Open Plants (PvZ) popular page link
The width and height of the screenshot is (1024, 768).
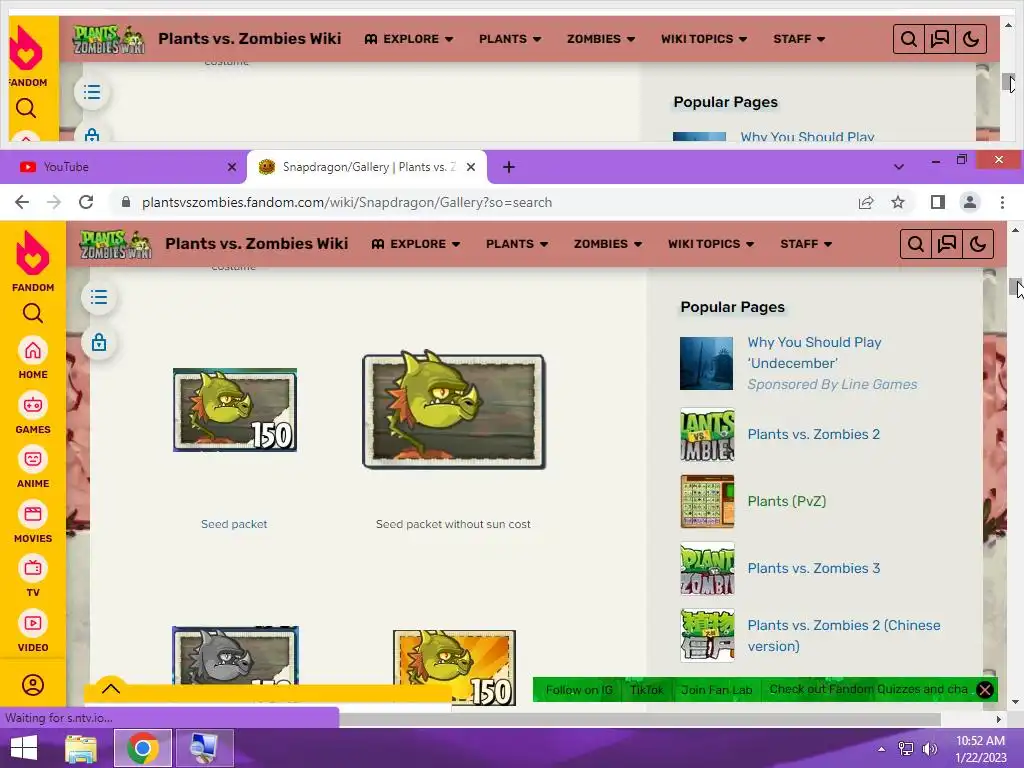(x=787, y=502)
